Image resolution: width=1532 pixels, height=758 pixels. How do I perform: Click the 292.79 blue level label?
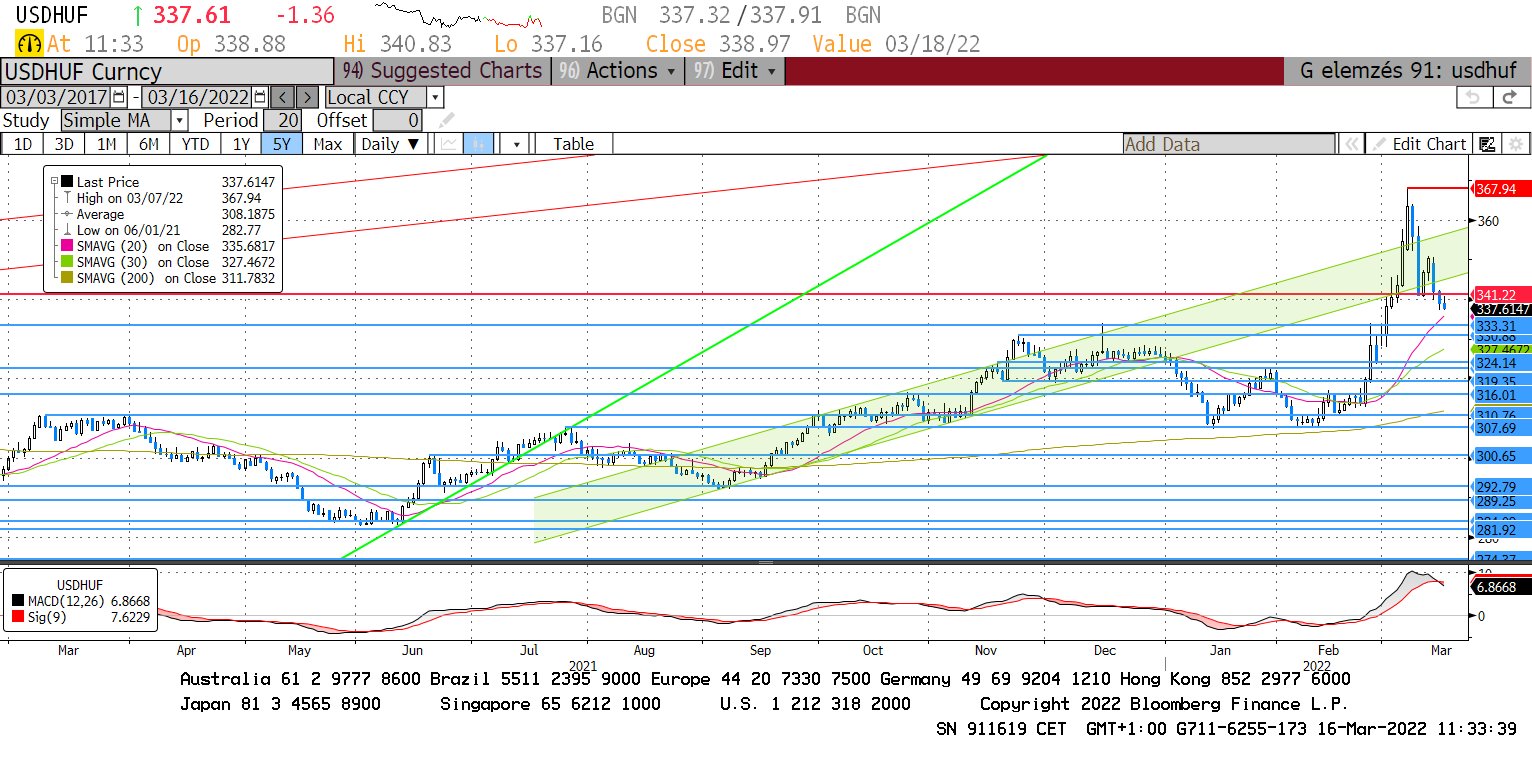(1501, 487)
